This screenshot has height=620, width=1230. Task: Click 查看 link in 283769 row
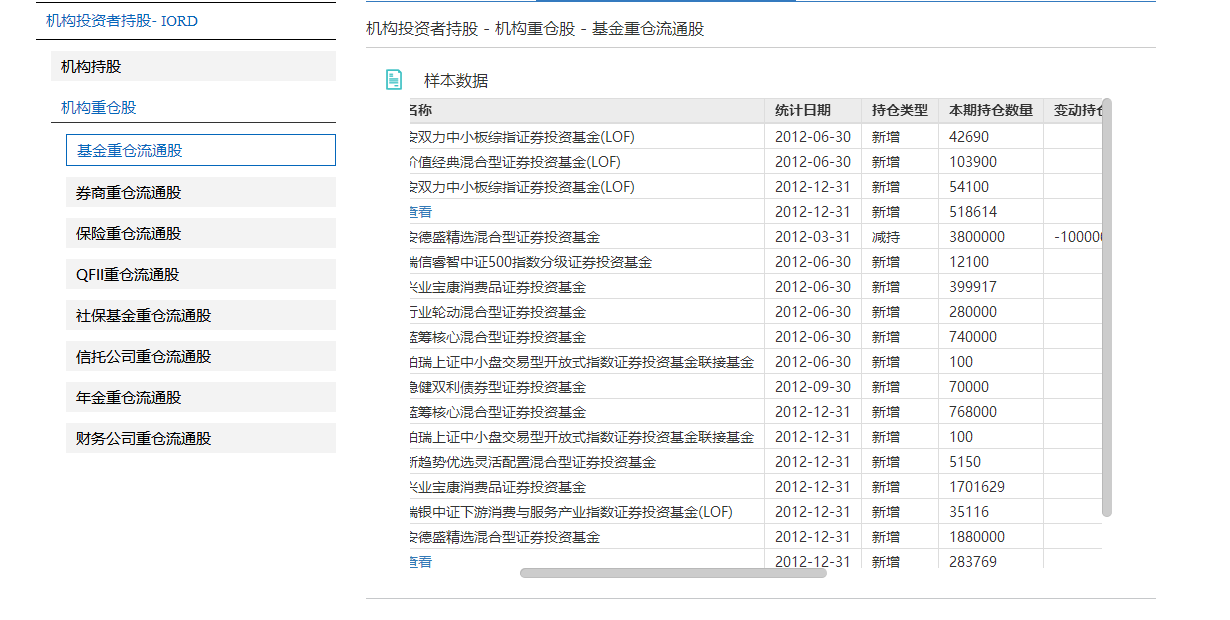click(421, 562)
